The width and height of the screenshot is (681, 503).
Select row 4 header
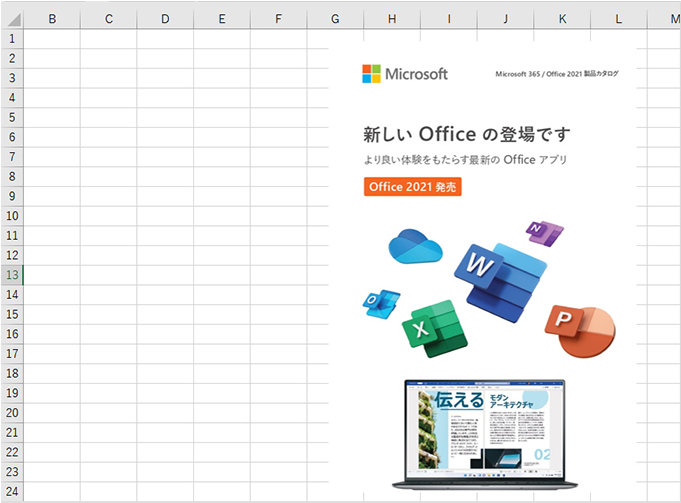12,98
